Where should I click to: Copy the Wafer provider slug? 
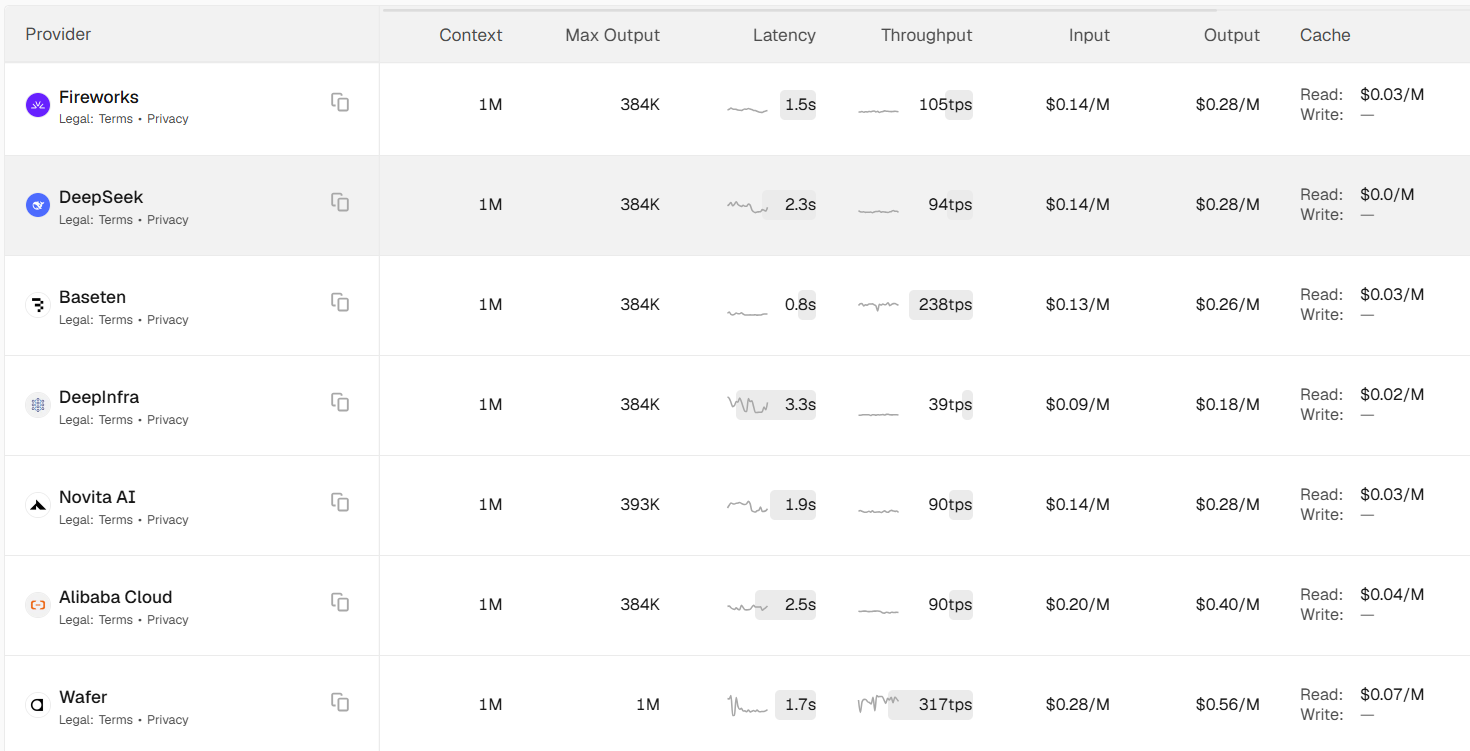pos(340,702)
